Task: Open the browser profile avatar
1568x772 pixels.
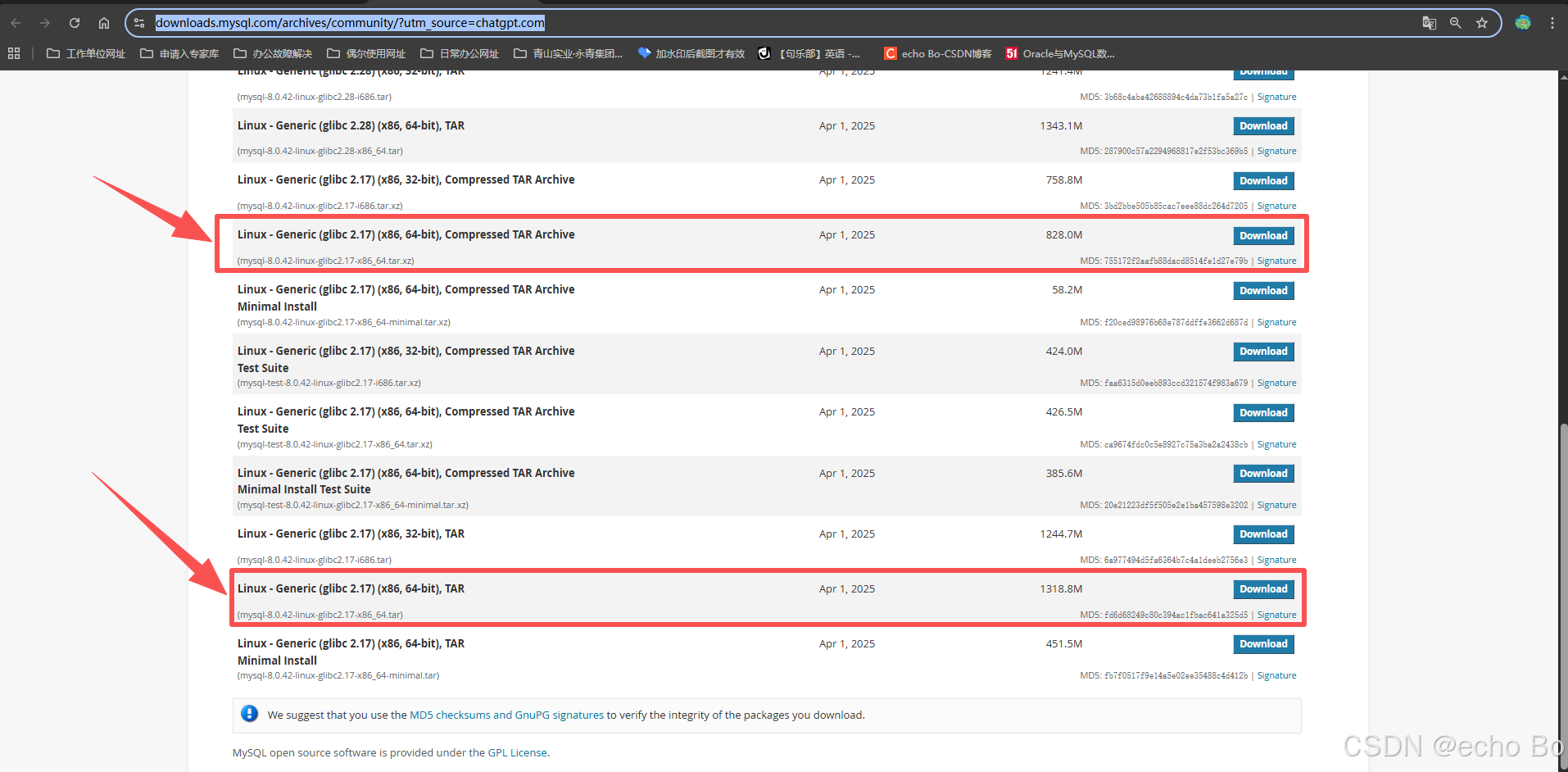Action: 1523,23
